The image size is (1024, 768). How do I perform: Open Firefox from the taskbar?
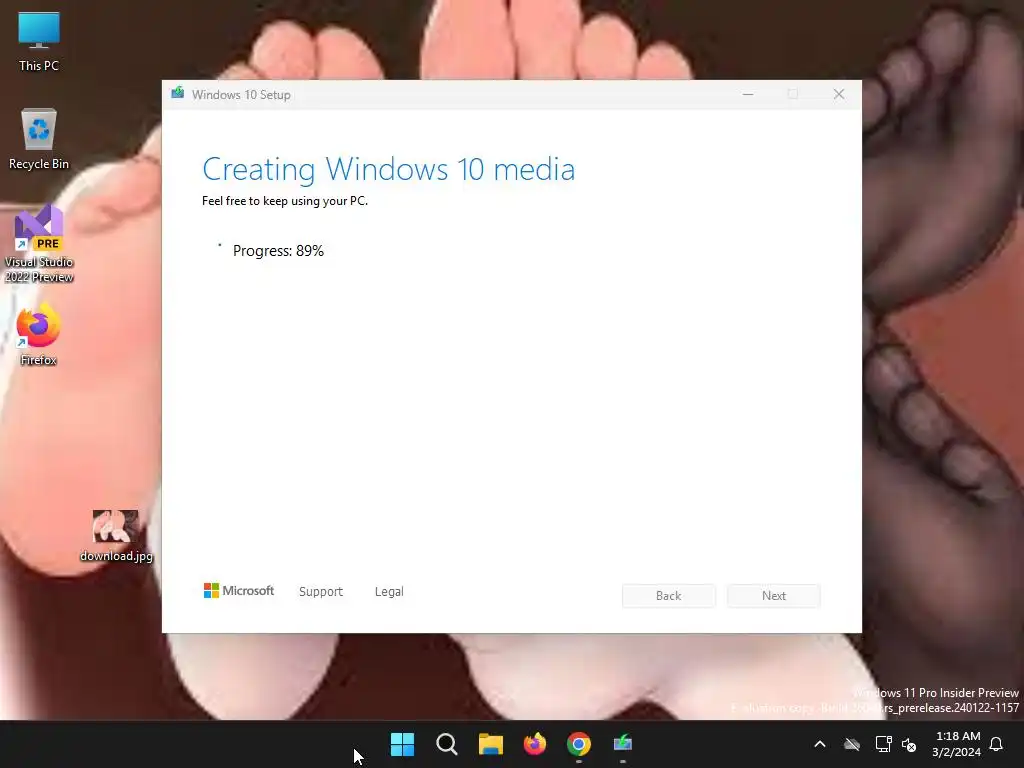click(x=535, y=744)
